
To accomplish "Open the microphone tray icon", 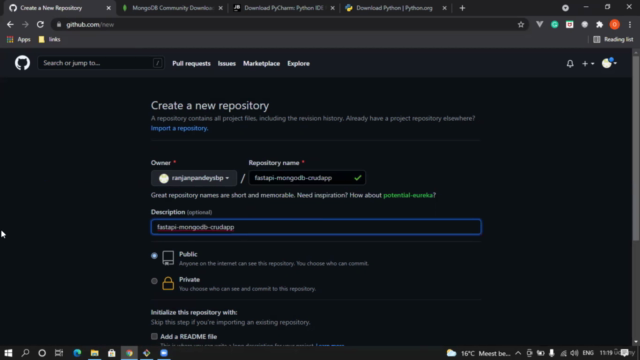I will pos(552,353).
